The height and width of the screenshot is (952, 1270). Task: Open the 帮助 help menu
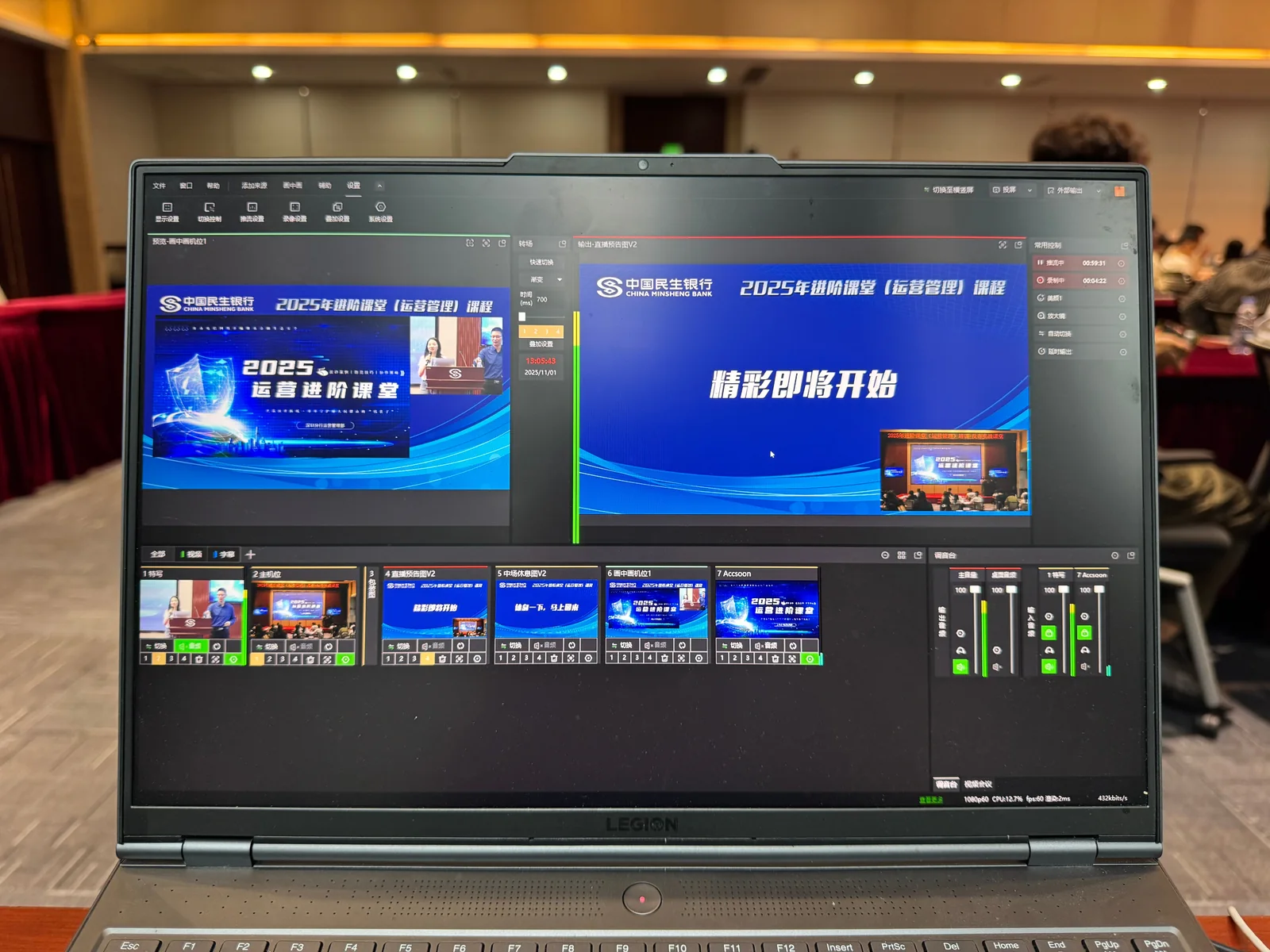point(213,186)
